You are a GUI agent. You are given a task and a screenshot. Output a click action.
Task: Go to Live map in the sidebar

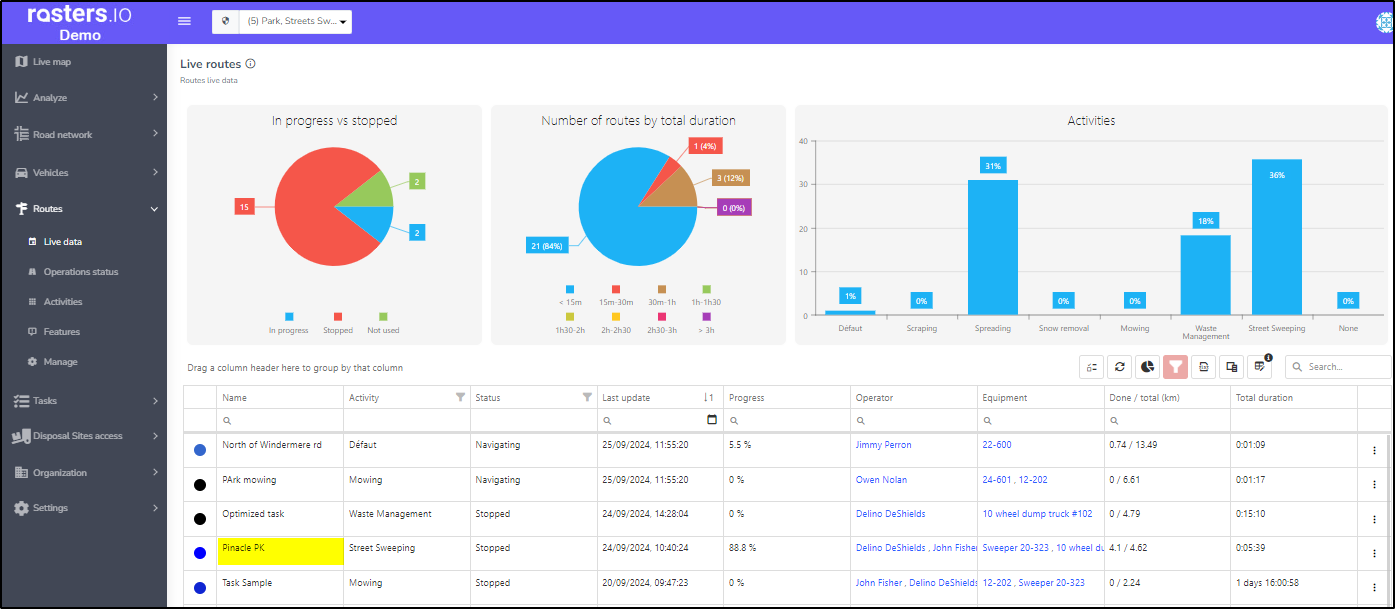pyautogui.click(x=52, y=62)
